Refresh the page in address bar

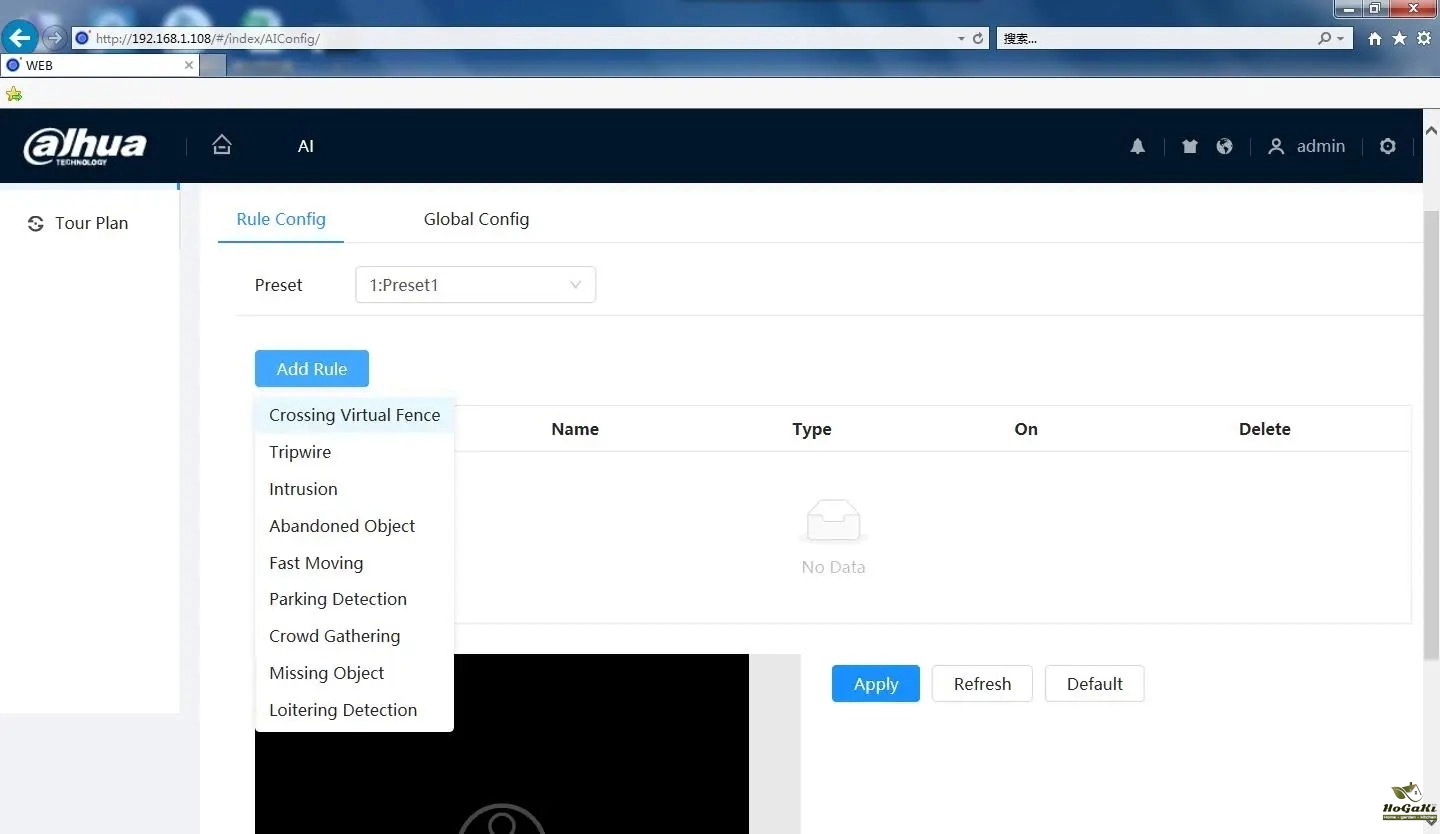click(x=978, y=39)
